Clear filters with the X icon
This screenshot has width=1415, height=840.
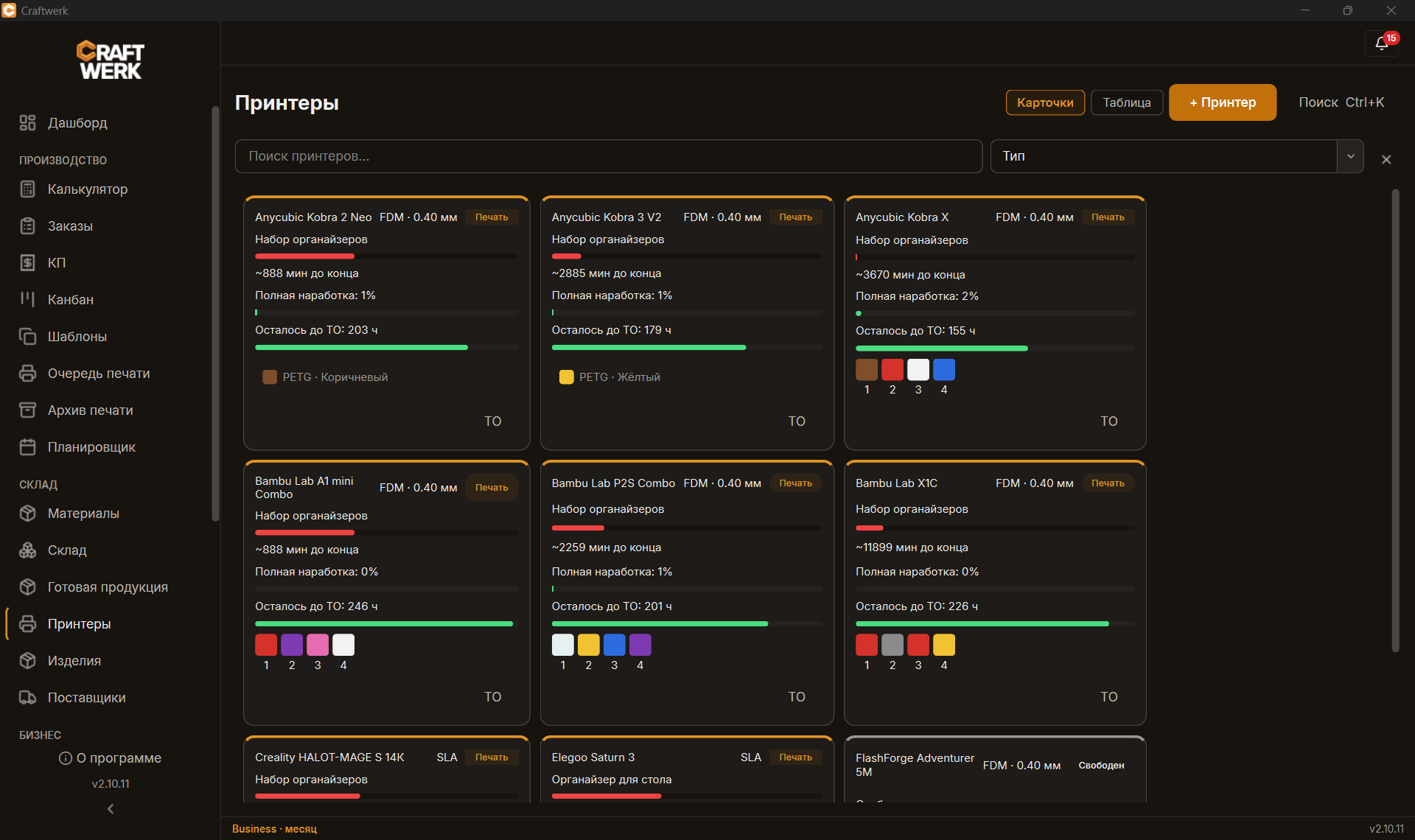(x=1386, y=159)
